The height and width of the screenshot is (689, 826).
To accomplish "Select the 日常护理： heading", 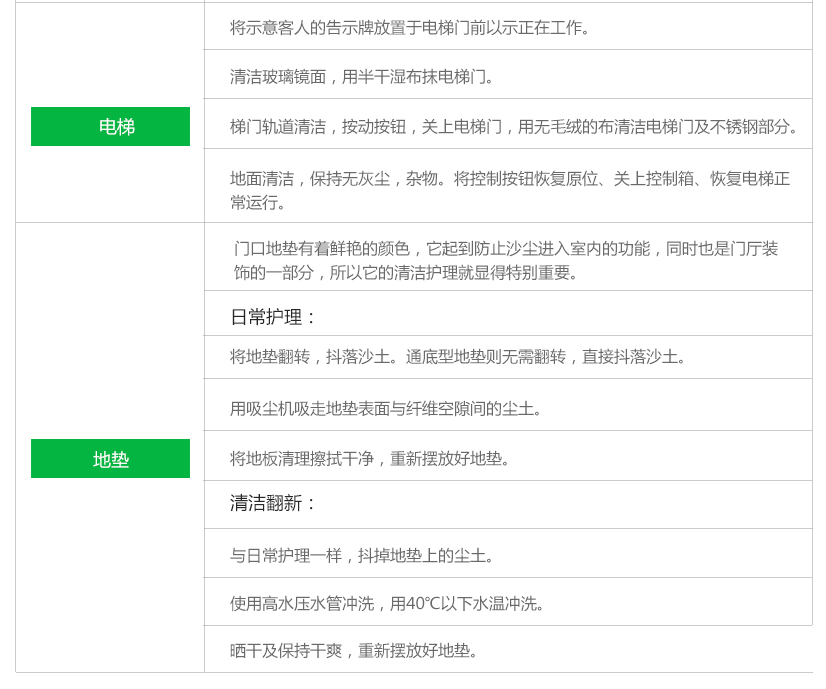I will tap(274, 317).
